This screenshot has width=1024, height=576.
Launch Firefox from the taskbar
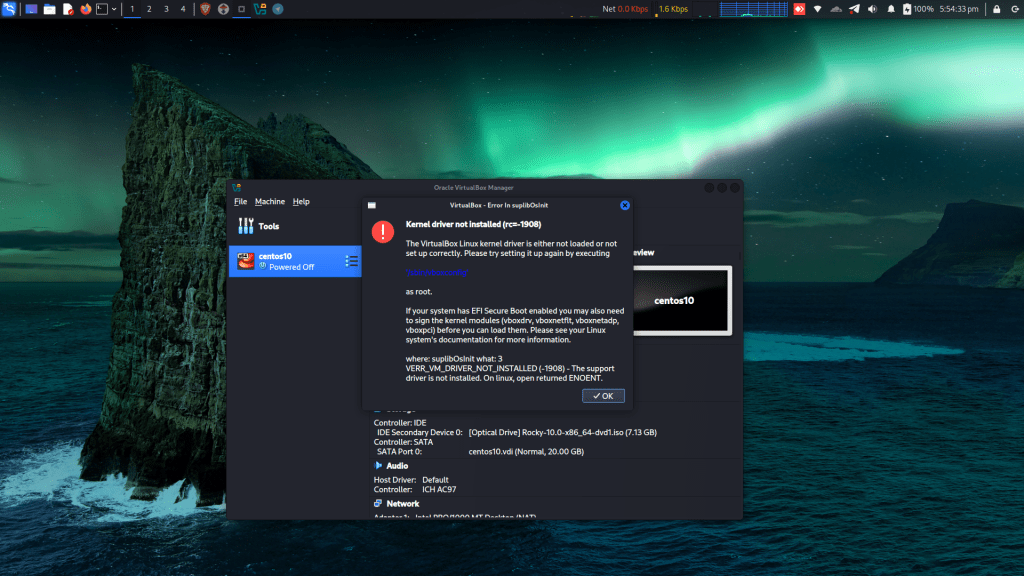pos(84,8)
